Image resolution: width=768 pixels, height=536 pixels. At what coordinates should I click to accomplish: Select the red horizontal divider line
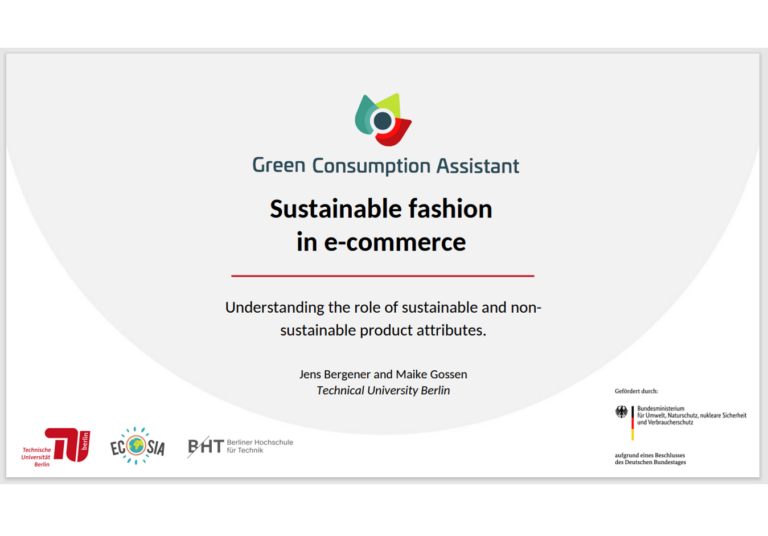pyautogui.click(x=382, y=275)
